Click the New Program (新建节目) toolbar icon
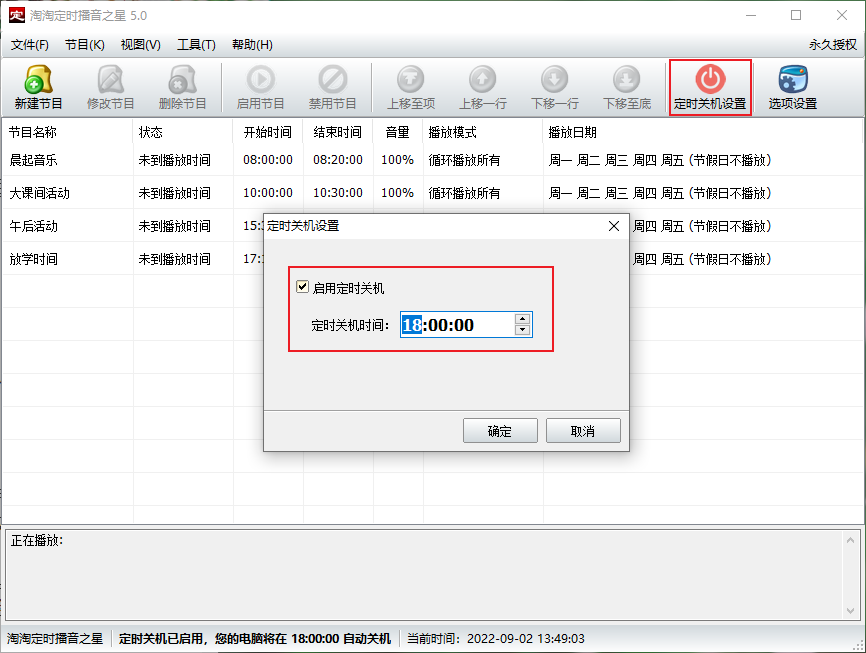Image resolution: width=866 pixels, height=653 pixels. [x=39, y=87]
